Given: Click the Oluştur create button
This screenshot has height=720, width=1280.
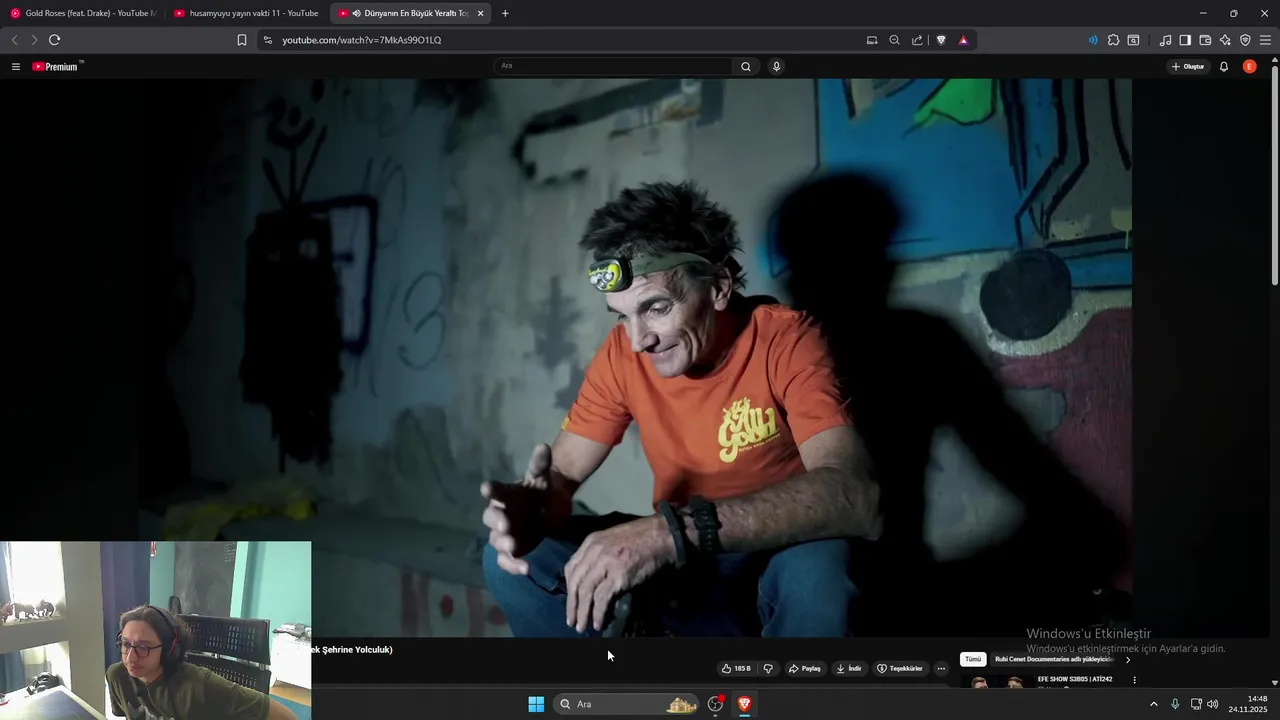Looking at the screenshot, I should [1188, 67].
